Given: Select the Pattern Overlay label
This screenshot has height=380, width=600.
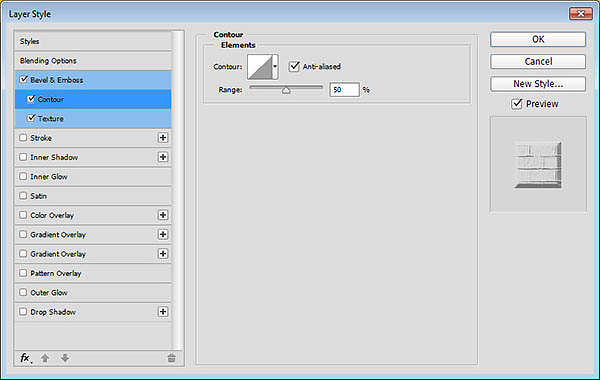Looking at the screenshot, I should click(56, 273).
